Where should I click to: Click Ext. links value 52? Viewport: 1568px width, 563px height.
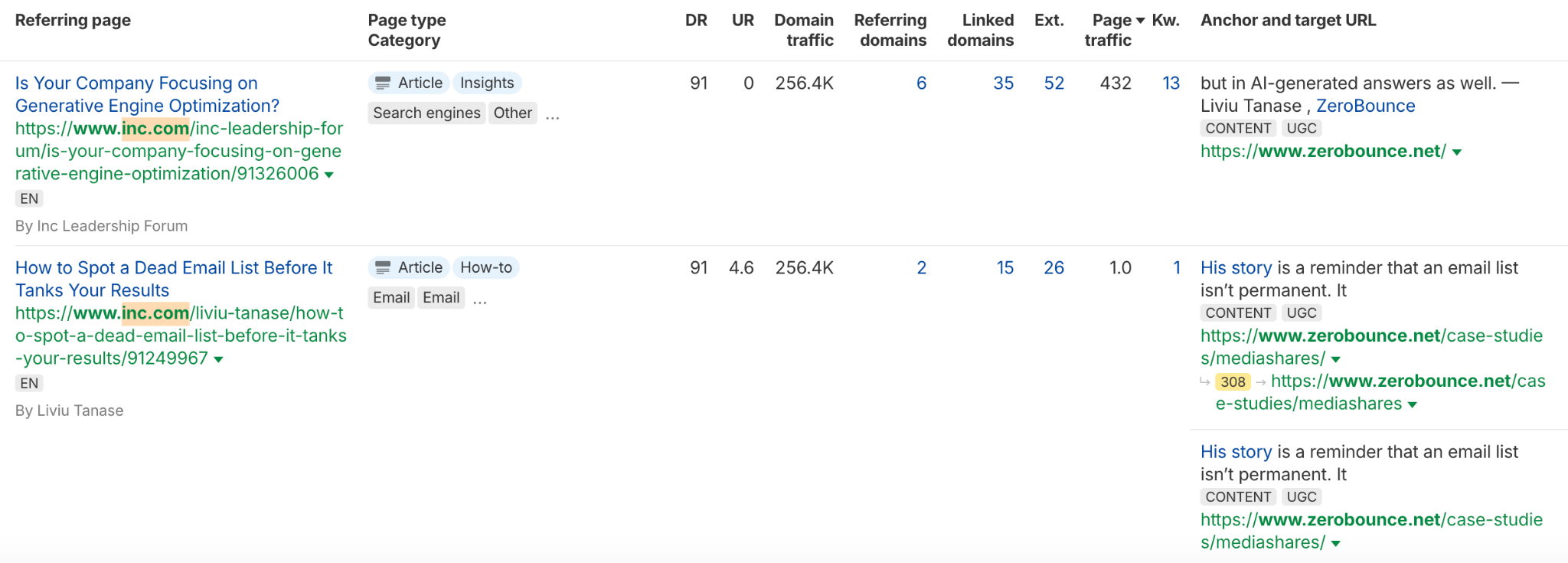click(1054, 83)
